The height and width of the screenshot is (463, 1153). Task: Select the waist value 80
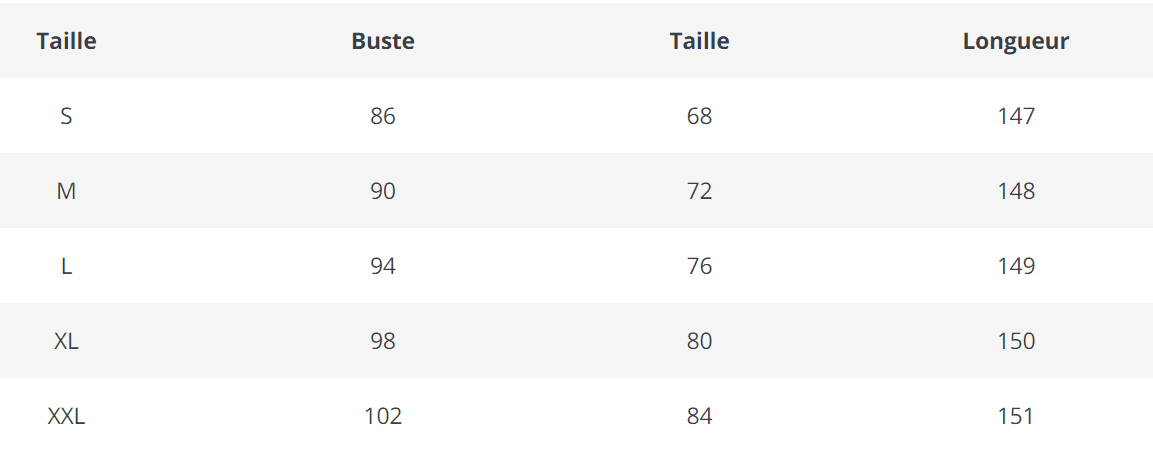click(699, 341)
